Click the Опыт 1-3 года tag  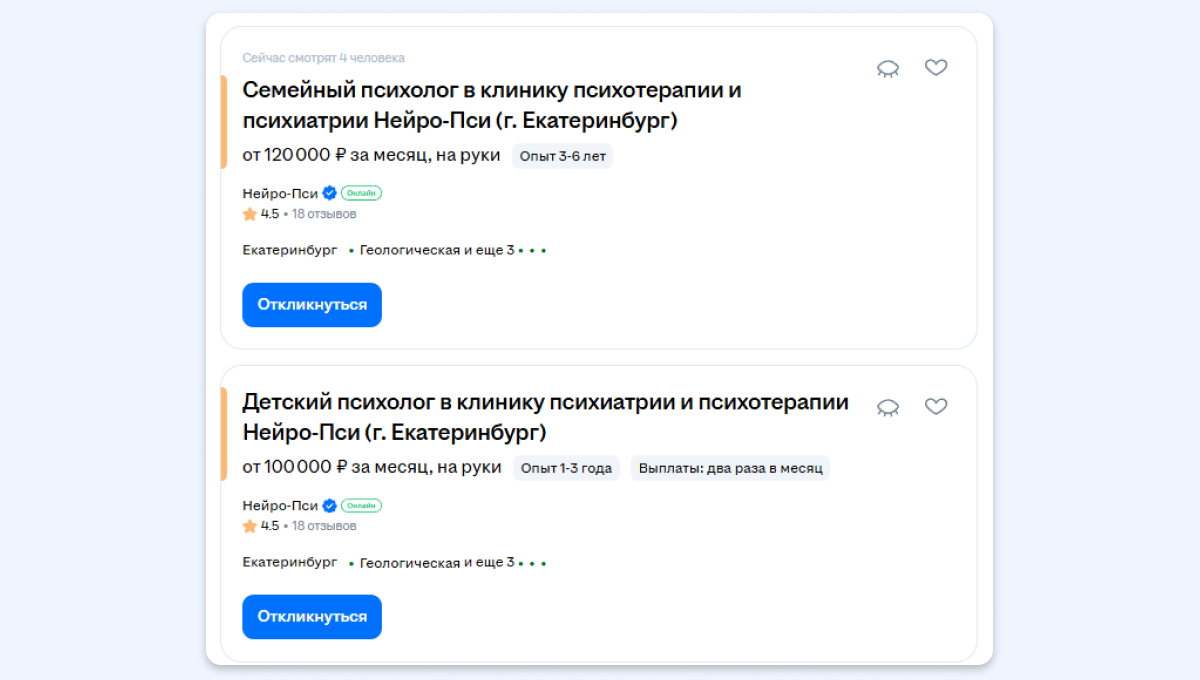tap(566, 468)
